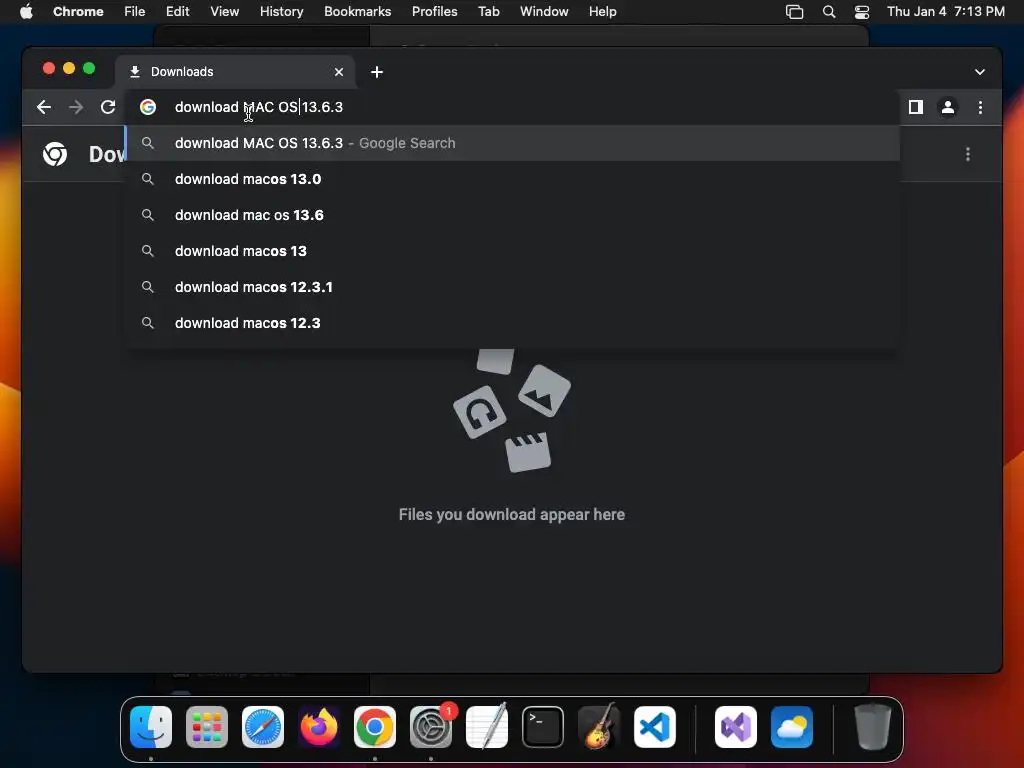Image resolution: width=1024 pixels, height=768 pixels.
Task: Open the Bookmarks menu
Action: 357,11
